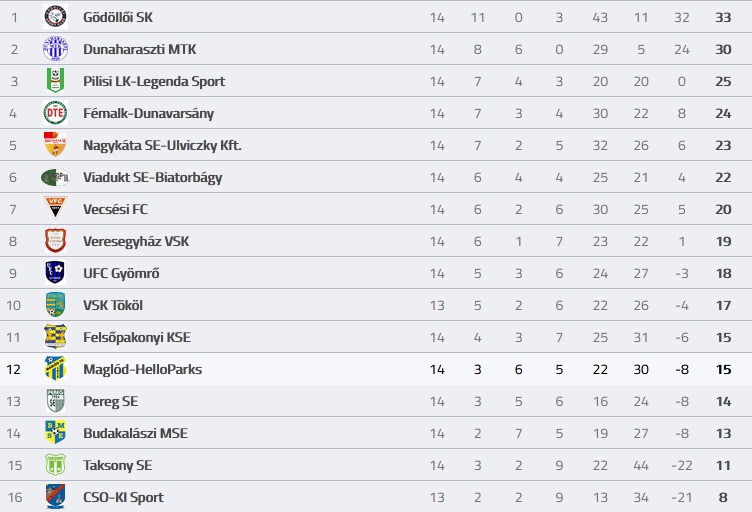Open the Veresegyház VSK red crest

point(55,241)
